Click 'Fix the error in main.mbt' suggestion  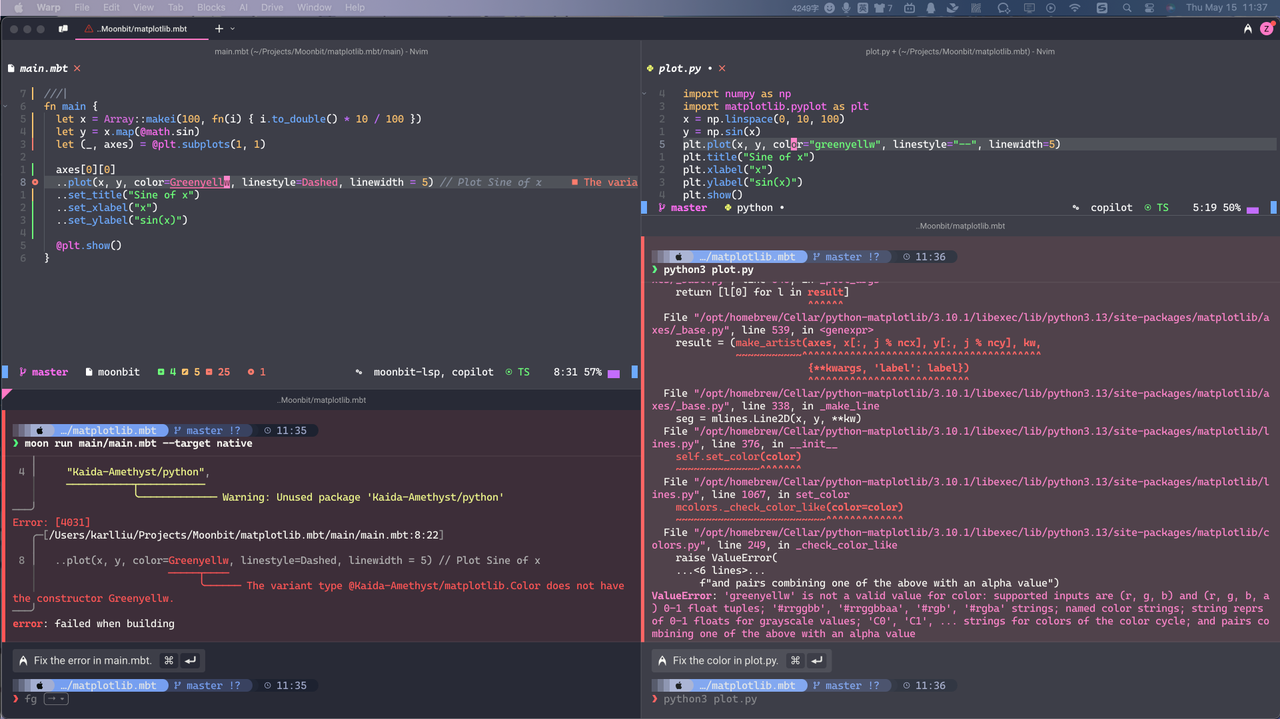click(92, 660)
